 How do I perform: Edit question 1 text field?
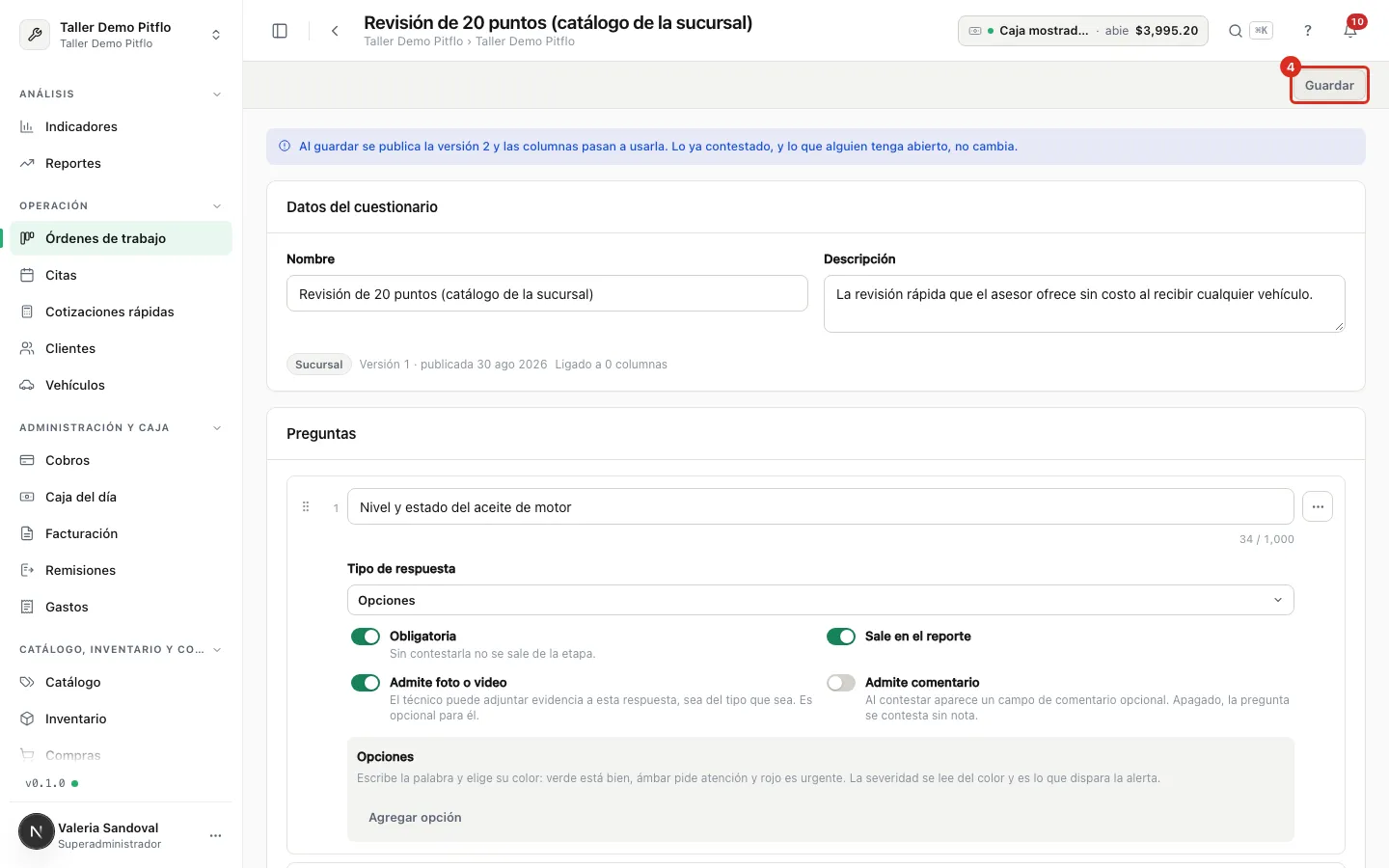click(x=820, y=506)
